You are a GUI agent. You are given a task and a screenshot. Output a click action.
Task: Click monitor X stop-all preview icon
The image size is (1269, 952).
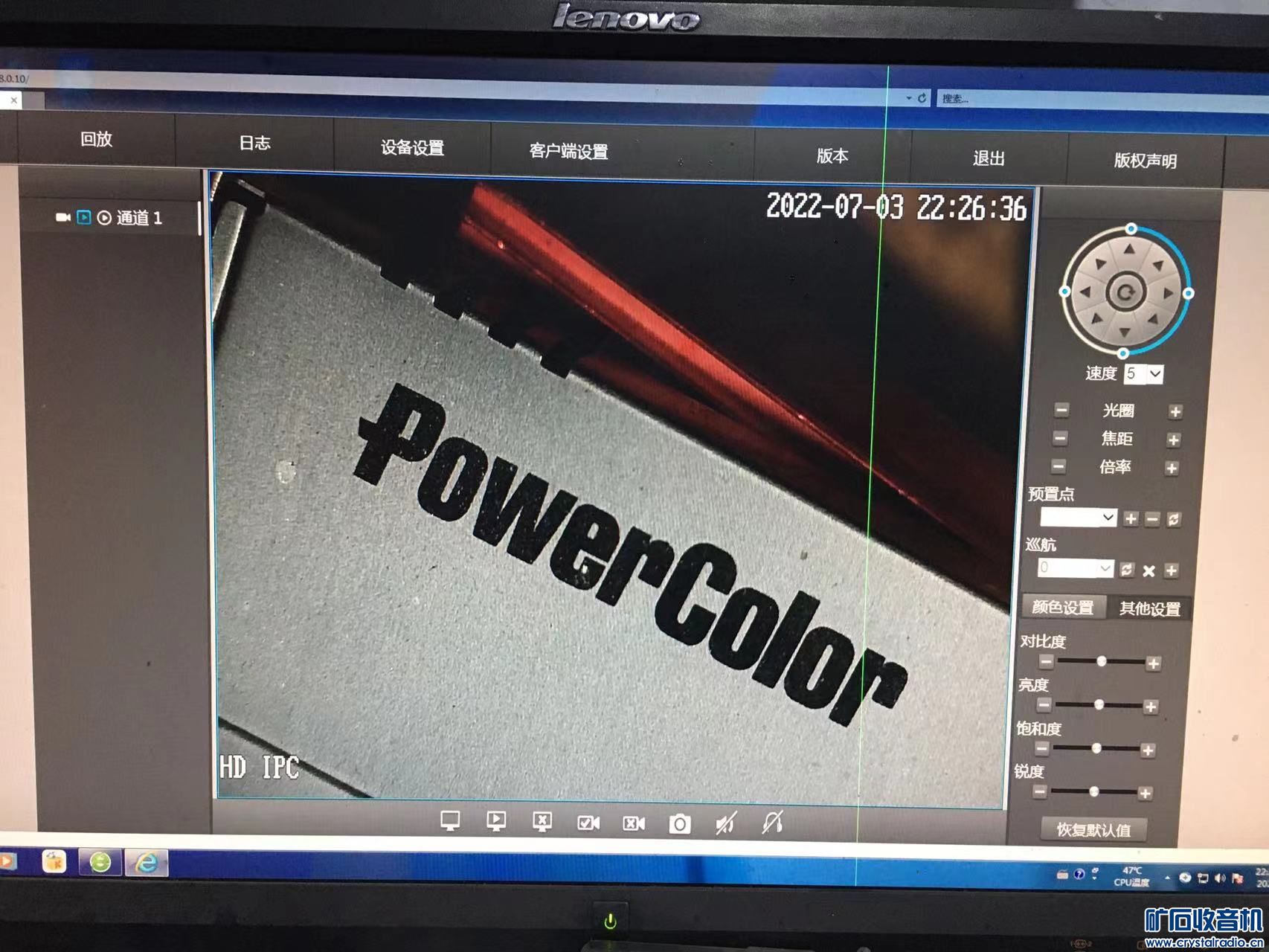(x=542, y=823)
